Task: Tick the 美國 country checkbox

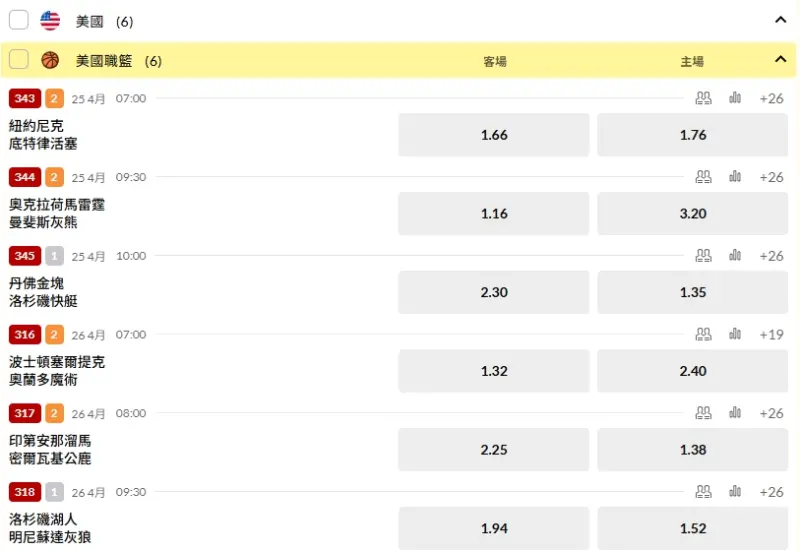Action: click(x=19, y=20)
